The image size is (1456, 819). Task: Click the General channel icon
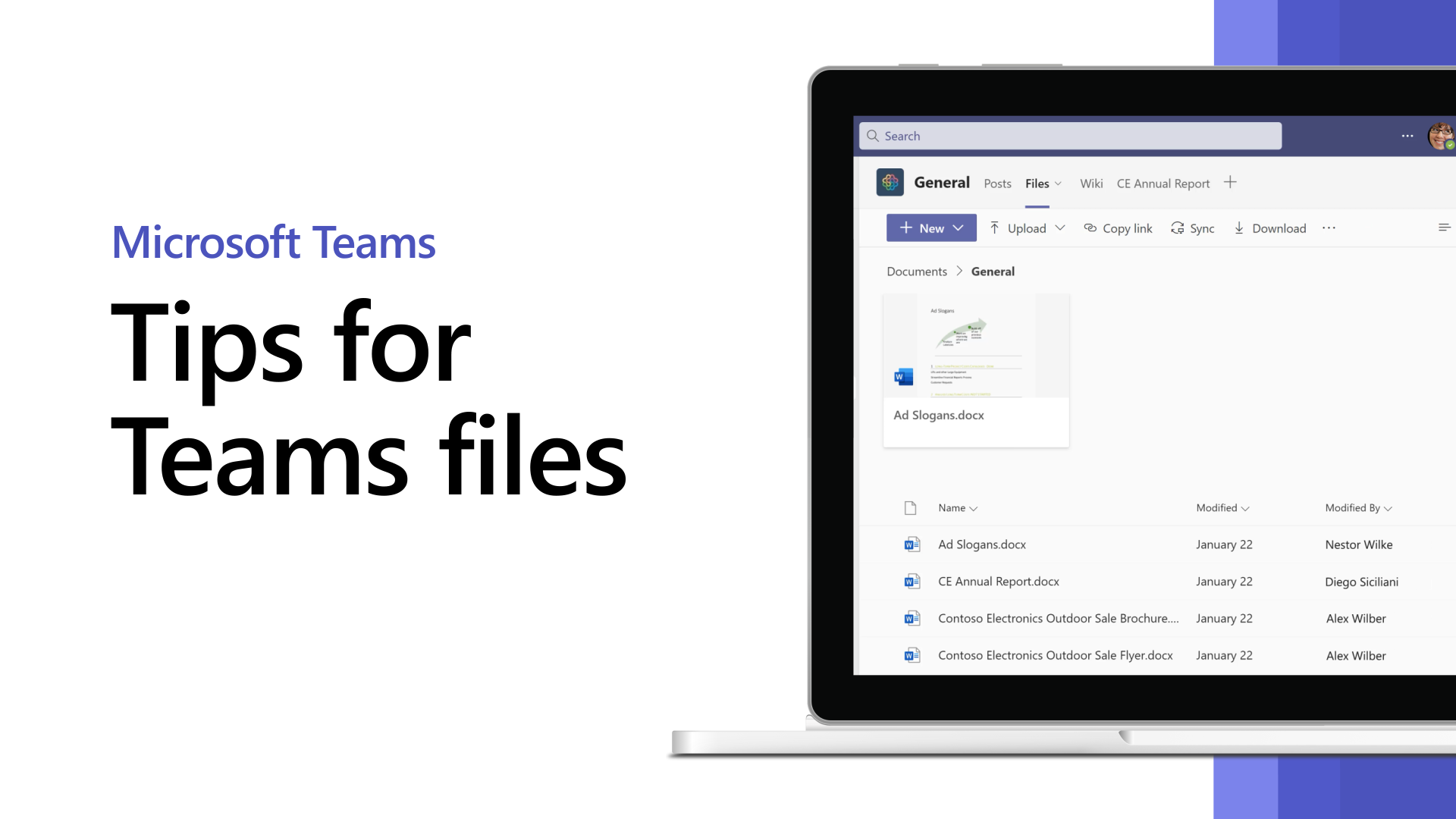(x=890, y=182)
